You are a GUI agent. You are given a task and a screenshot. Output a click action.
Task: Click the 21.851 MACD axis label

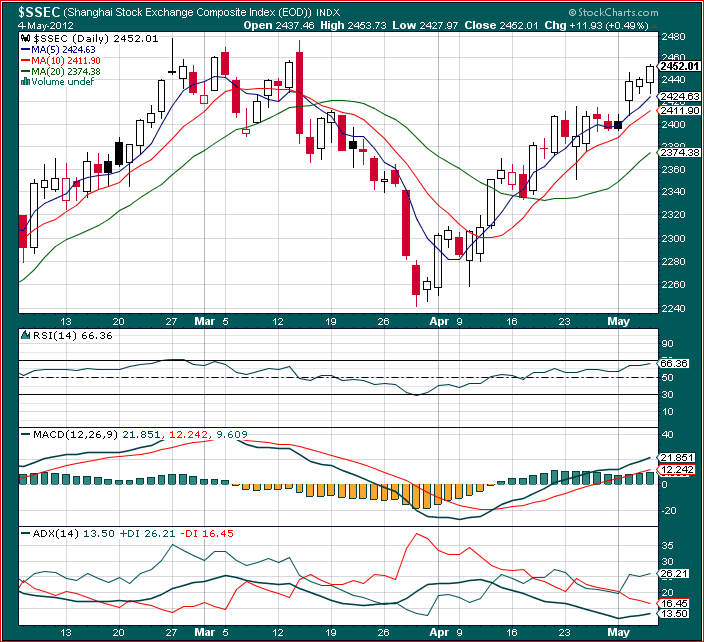pos(678,457)
